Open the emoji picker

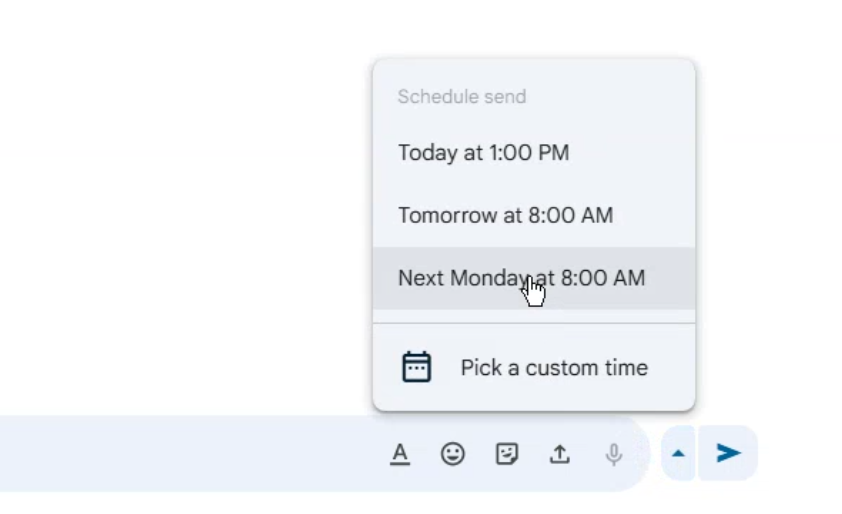click(453, 454)
